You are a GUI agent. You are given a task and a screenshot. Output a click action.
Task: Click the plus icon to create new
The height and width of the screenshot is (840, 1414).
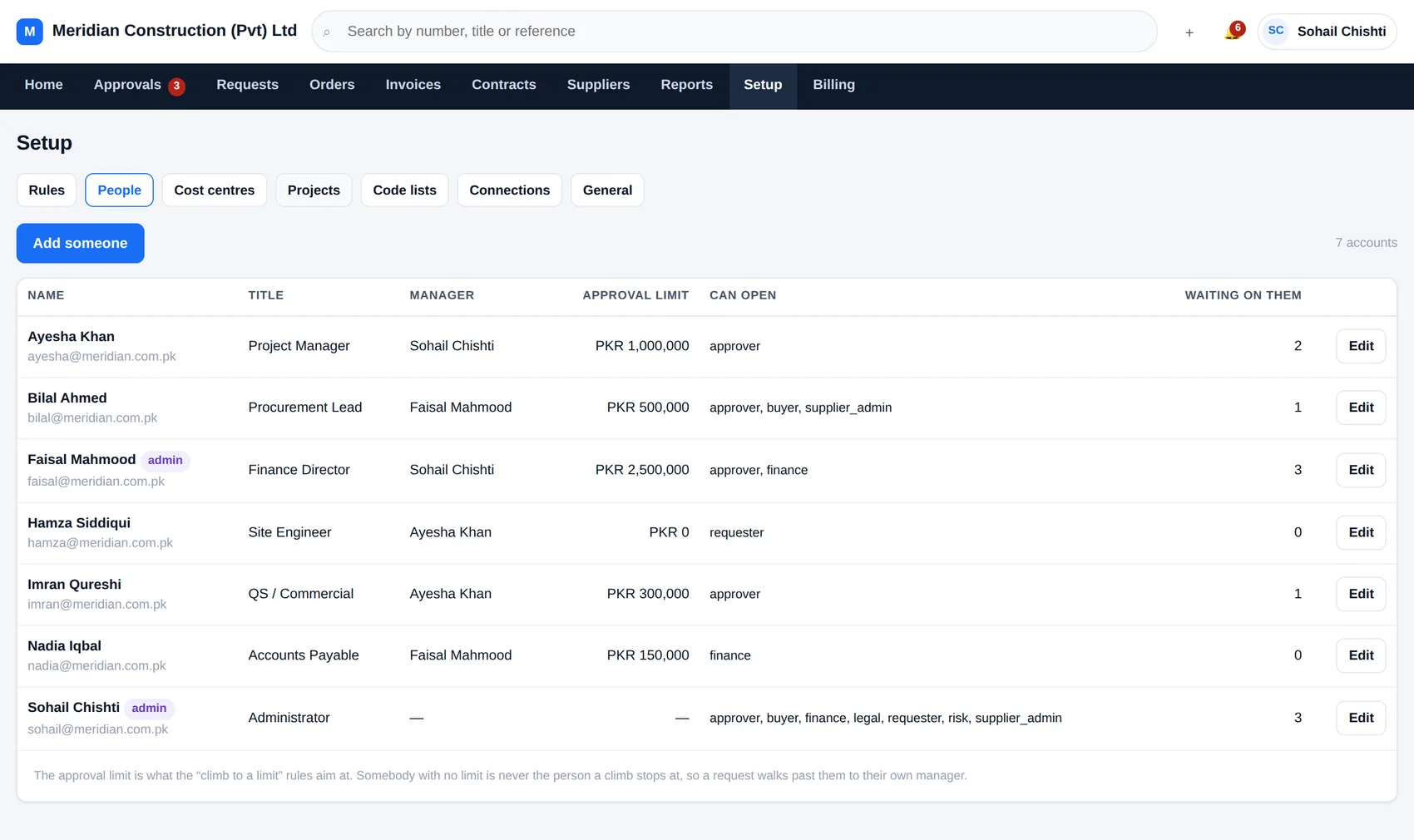1189,32
